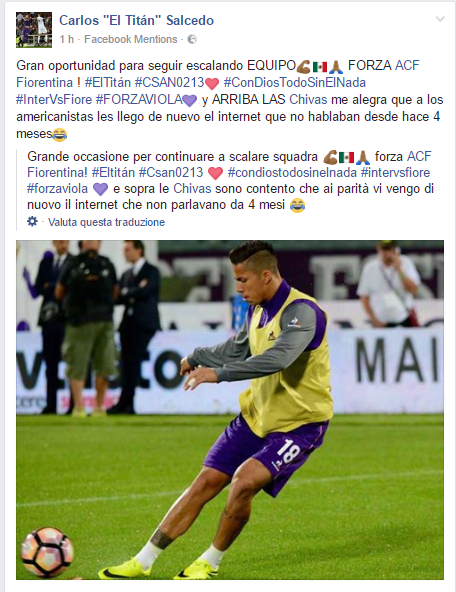Open #InterVsFiore hashtag in original post
This screenshot has height=592, width=456.
click(x=54, y=100)
